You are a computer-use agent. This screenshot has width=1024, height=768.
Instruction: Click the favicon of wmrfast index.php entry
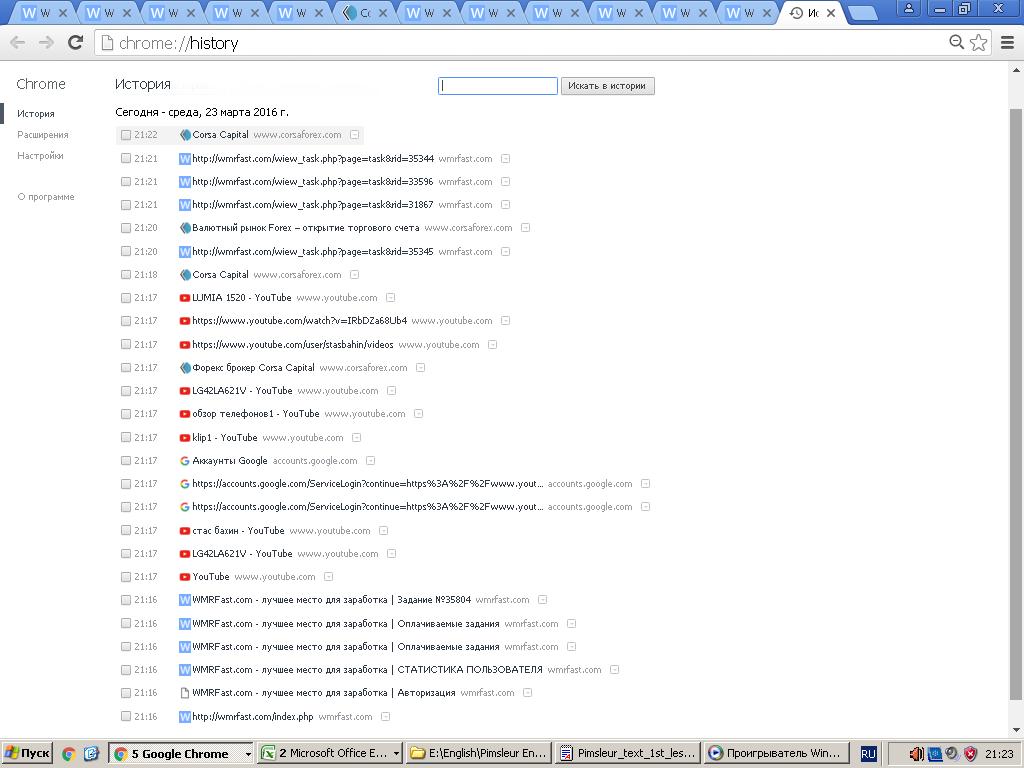click(185, 716)
